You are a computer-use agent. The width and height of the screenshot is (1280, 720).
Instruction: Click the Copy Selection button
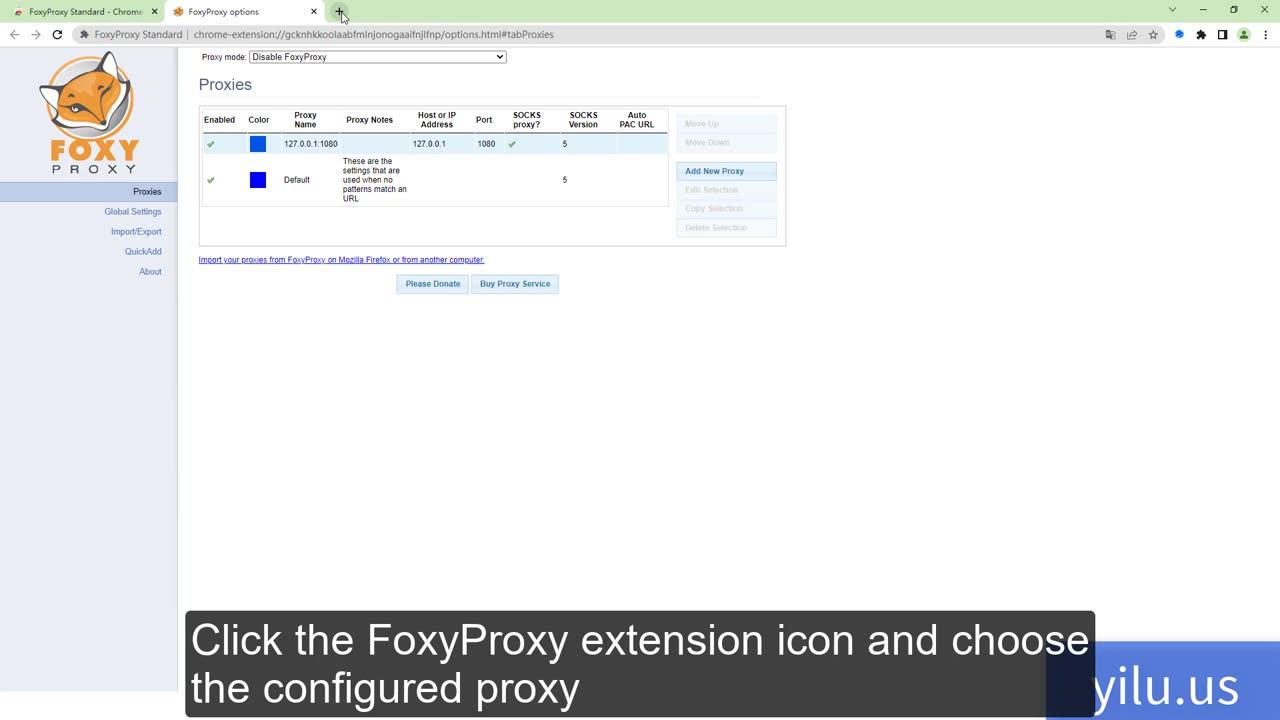[726, 209]
